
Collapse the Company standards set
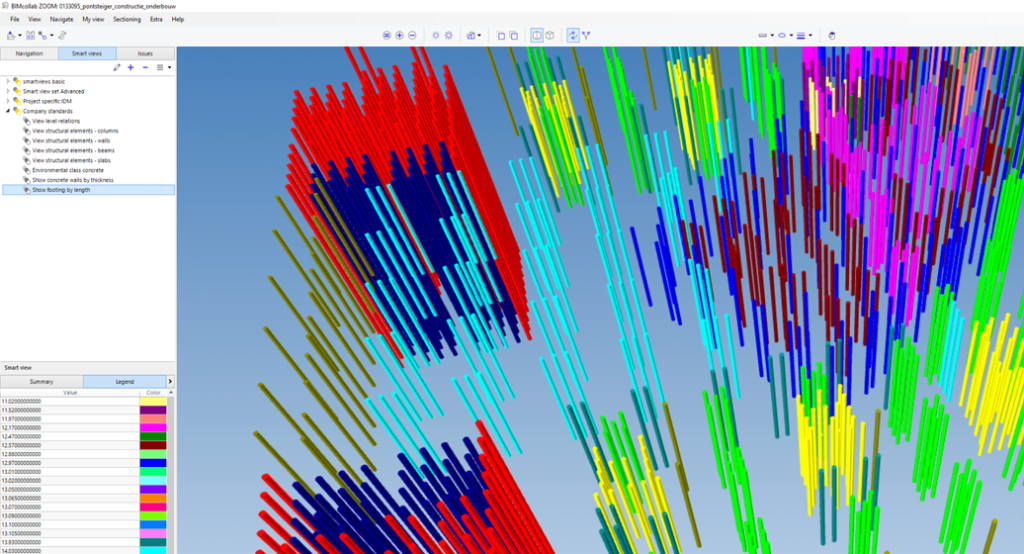coord(8,111)
